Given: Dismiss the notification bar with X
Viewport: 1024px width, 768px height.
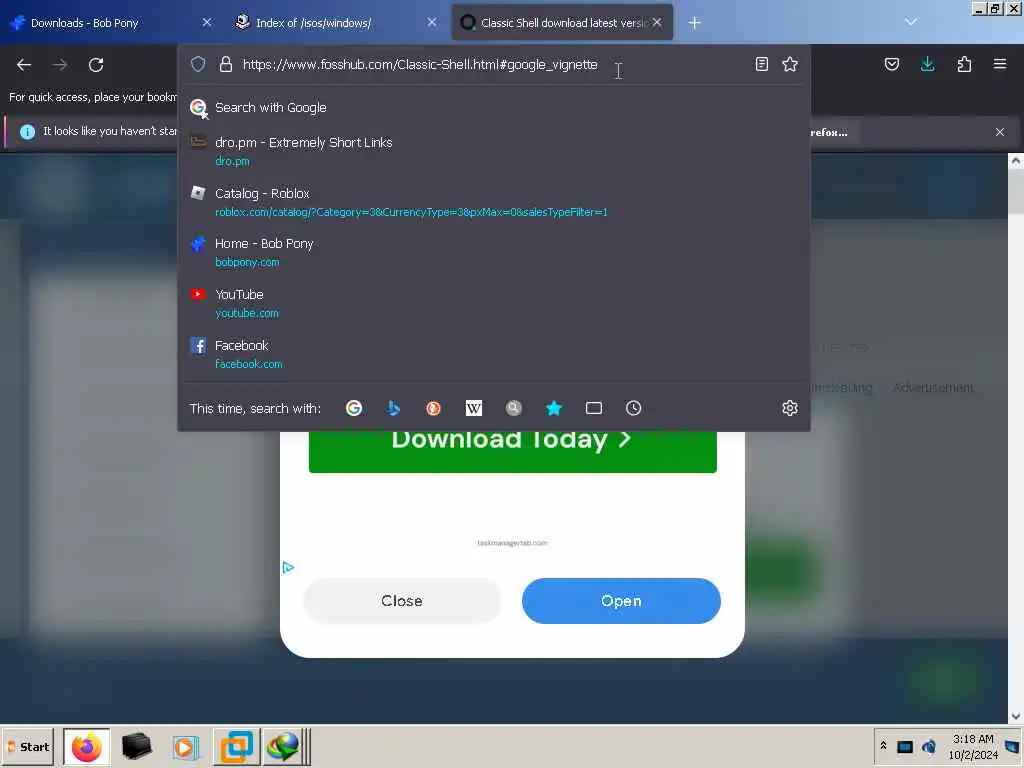Looking at the screenshot, I should click(x=1000, y=132).
